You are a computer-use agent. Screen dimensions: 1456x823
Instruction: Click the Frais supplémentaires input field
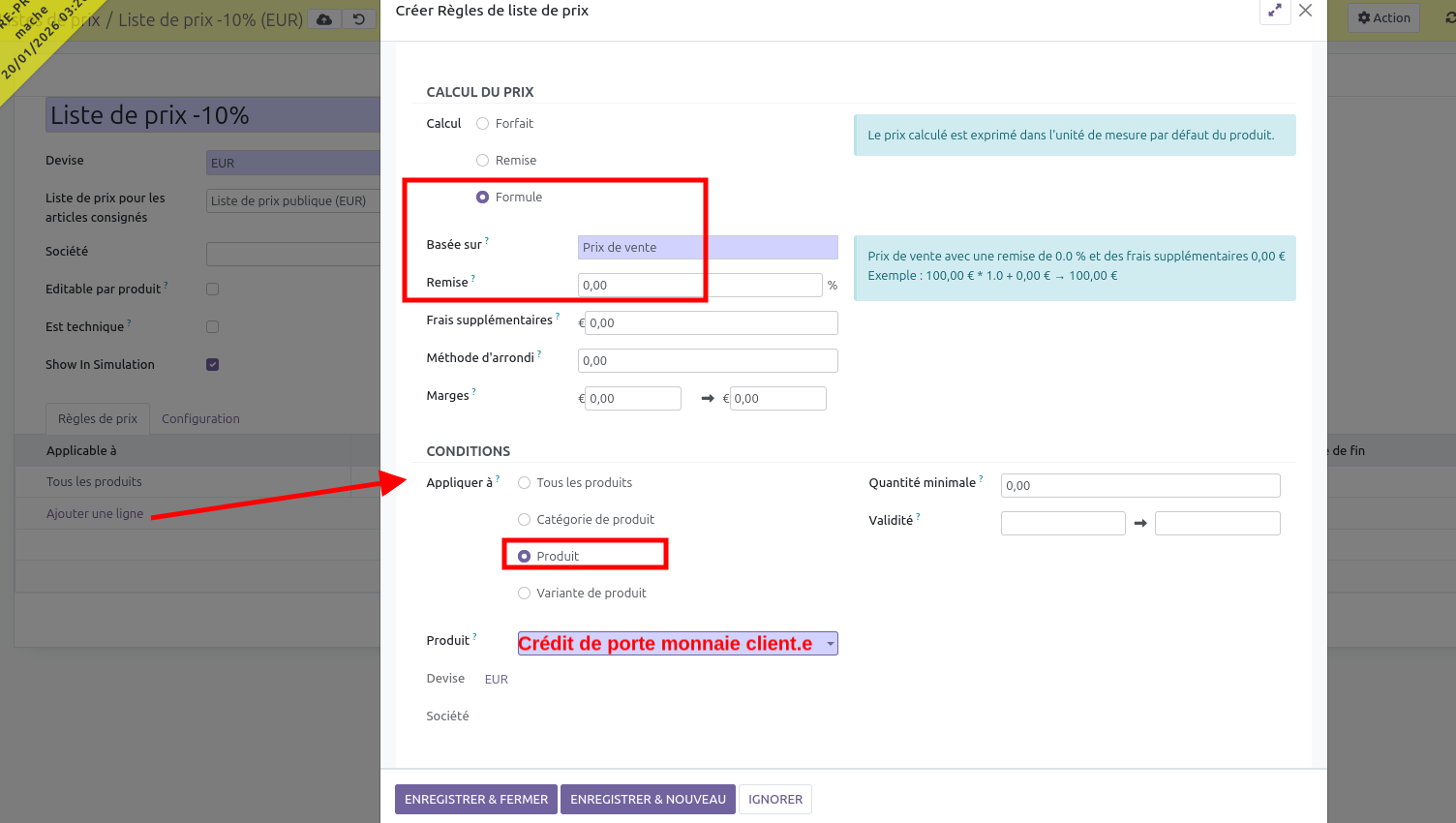[x=711, y=323]
